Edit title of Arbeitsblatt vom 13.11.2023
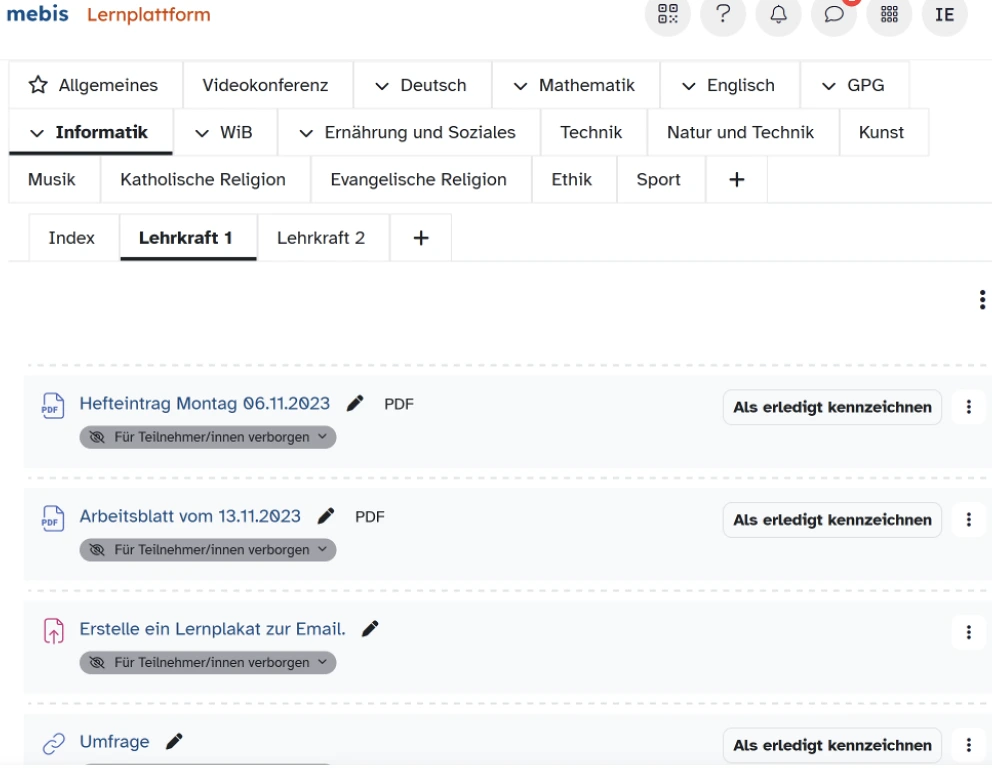This screenshot has height=768, width=992. [324, 517]
